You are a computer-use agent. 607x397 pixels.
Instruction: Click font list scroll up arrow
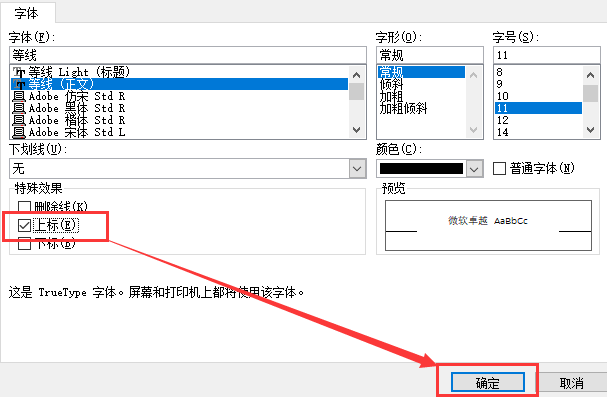pos(357,75)
